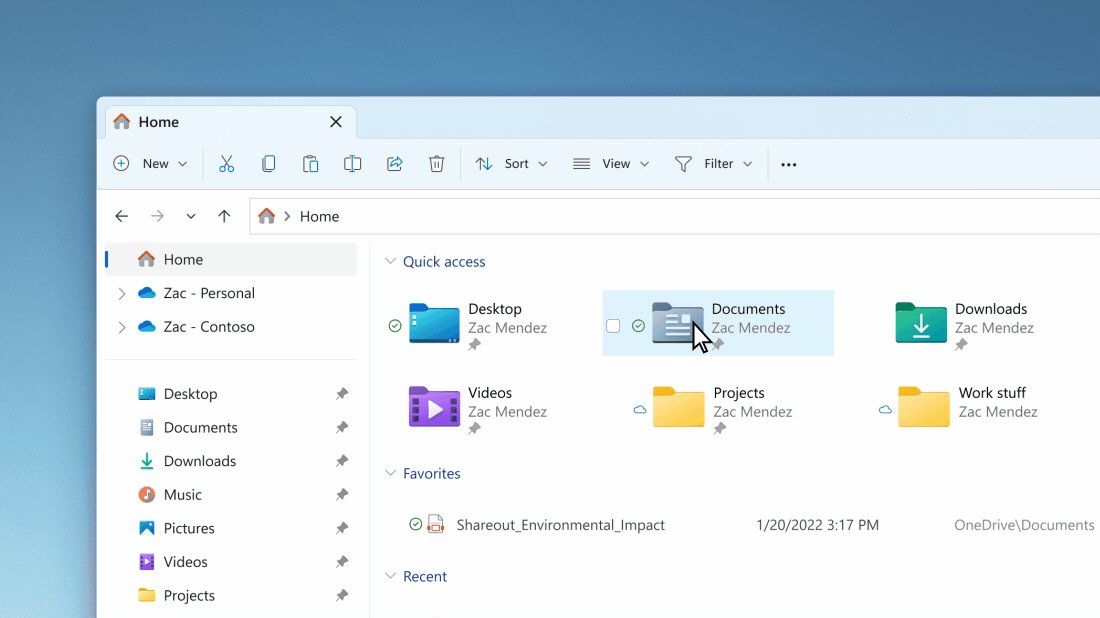Open the Share icon
This screenshot has height=618, width=1100.
tap(394, 163)
